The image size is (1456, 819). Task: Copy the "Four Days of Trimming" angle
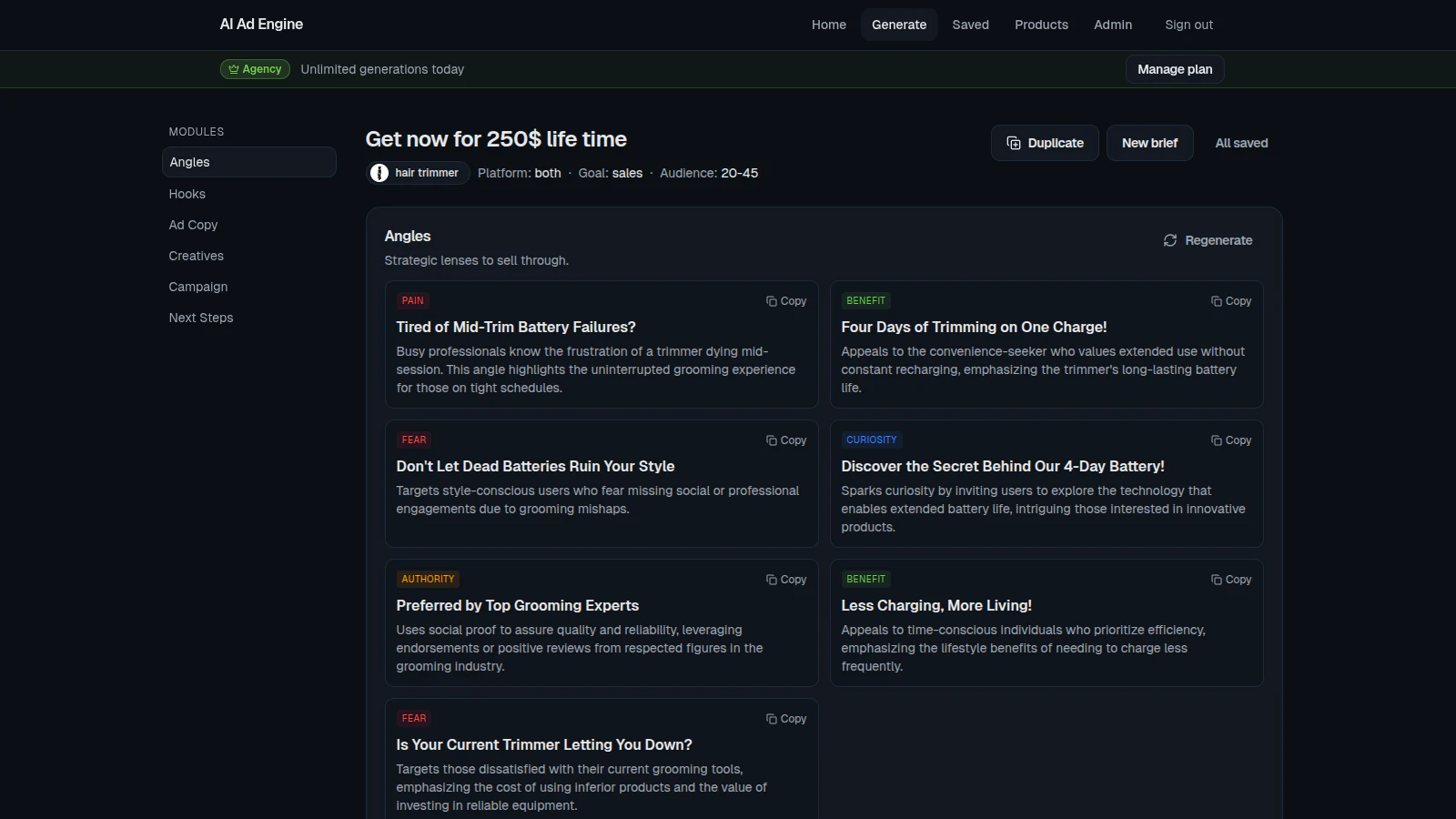click(x=1231, y=301)
